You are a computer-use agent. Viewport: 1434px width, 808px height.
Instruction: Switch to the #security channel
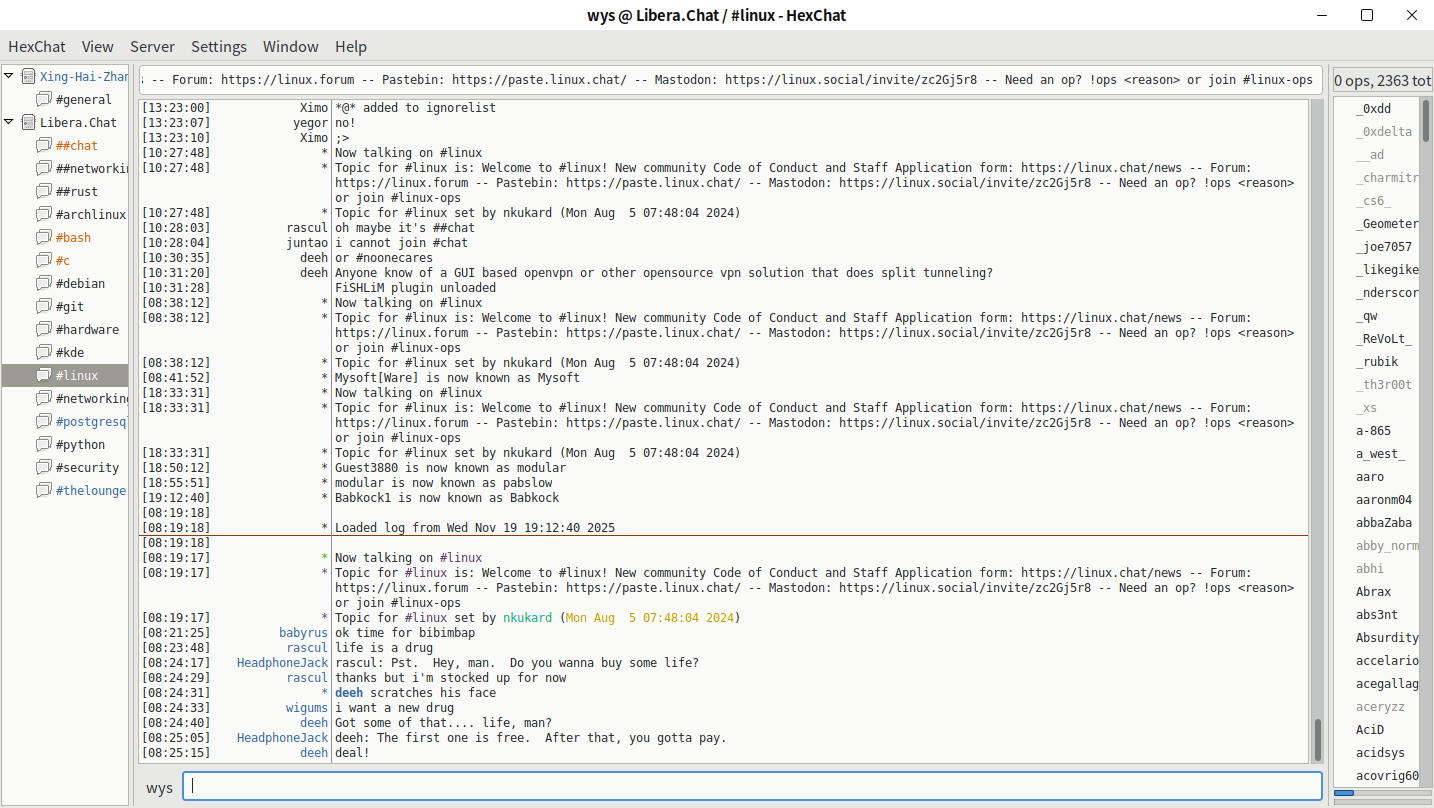(x=87, y=468)
